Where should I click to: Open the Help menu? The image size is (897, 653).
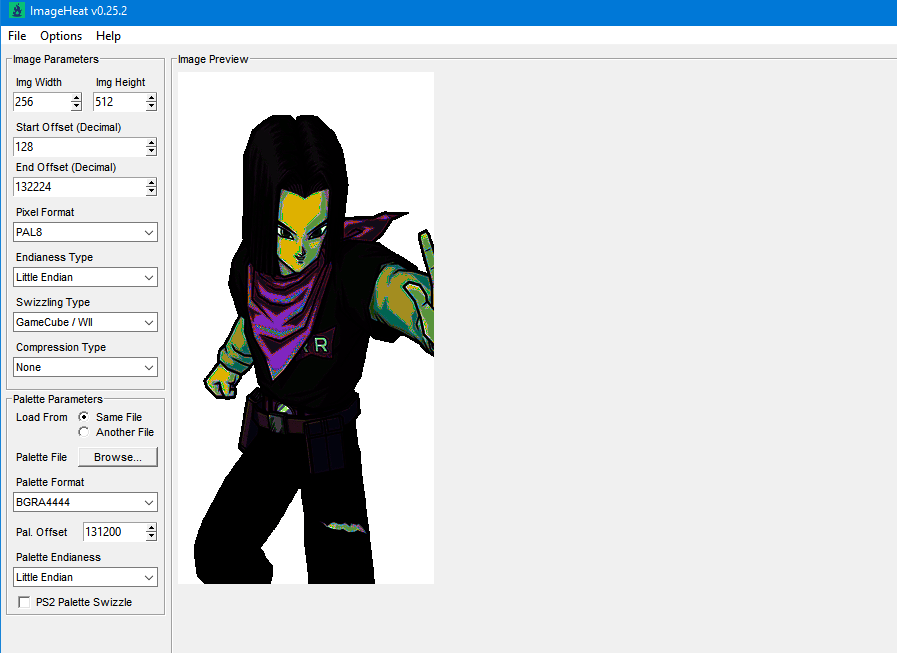tap(108, 36)
